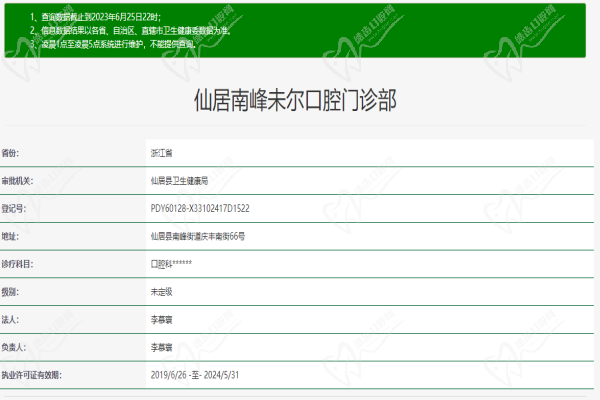The height and width of the screenshot is (400, 600).
Task: Click the notice line about 卫生健康委数据为准
Action: pyautogui.click(x=131, y=31)
